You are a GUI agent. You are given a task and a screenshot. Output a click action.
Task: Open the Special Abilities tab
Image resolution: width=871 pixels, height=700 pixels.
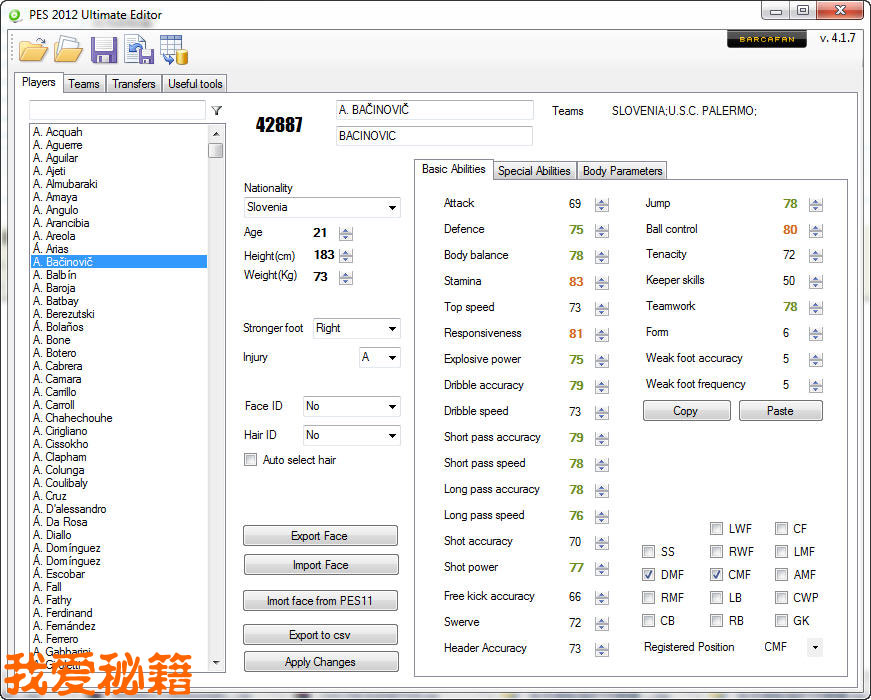pos(534,171)
